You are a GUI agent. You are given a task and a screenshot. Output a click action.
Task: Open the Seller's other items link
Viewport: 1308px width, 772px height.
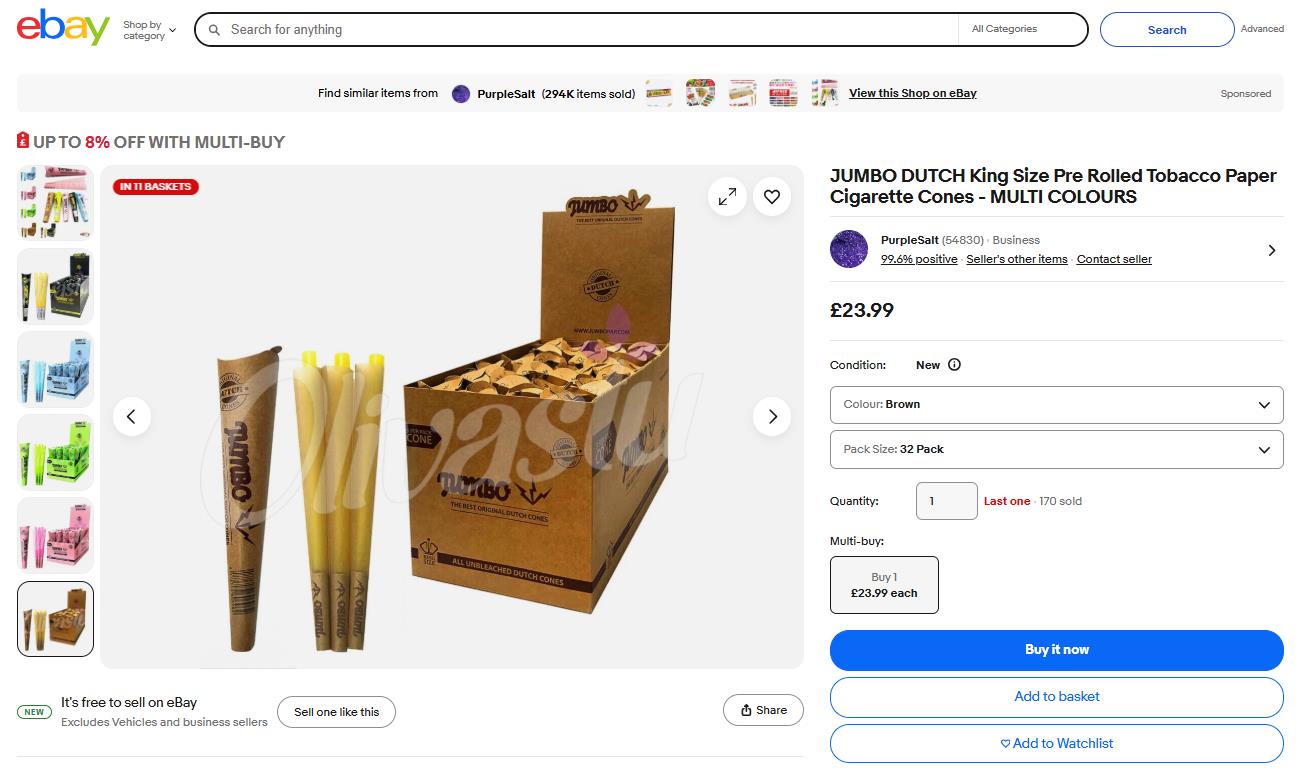(1017, 259)
